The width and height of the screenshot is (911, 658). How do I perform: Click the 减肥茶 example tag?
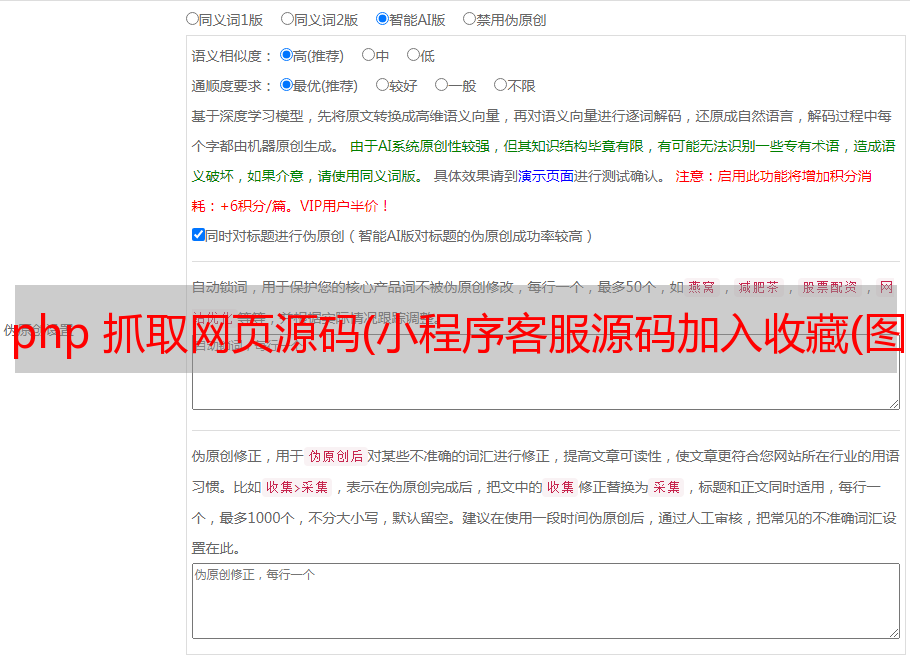pos(758,287)
